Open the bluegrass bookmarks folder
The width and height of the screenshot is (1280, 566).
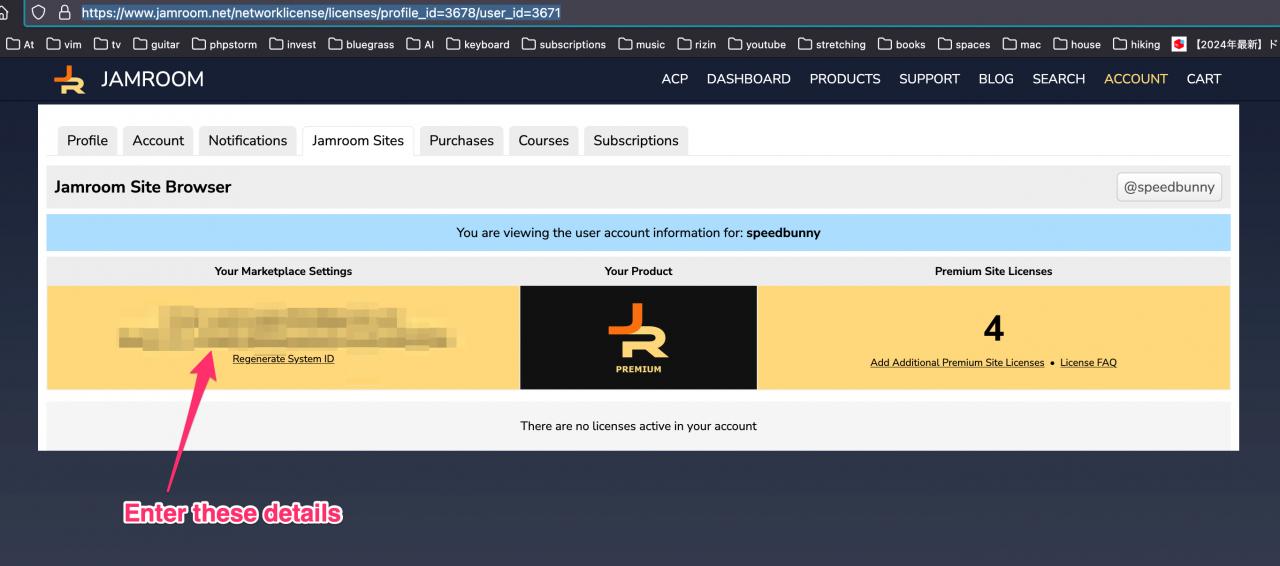pos(361,44)
